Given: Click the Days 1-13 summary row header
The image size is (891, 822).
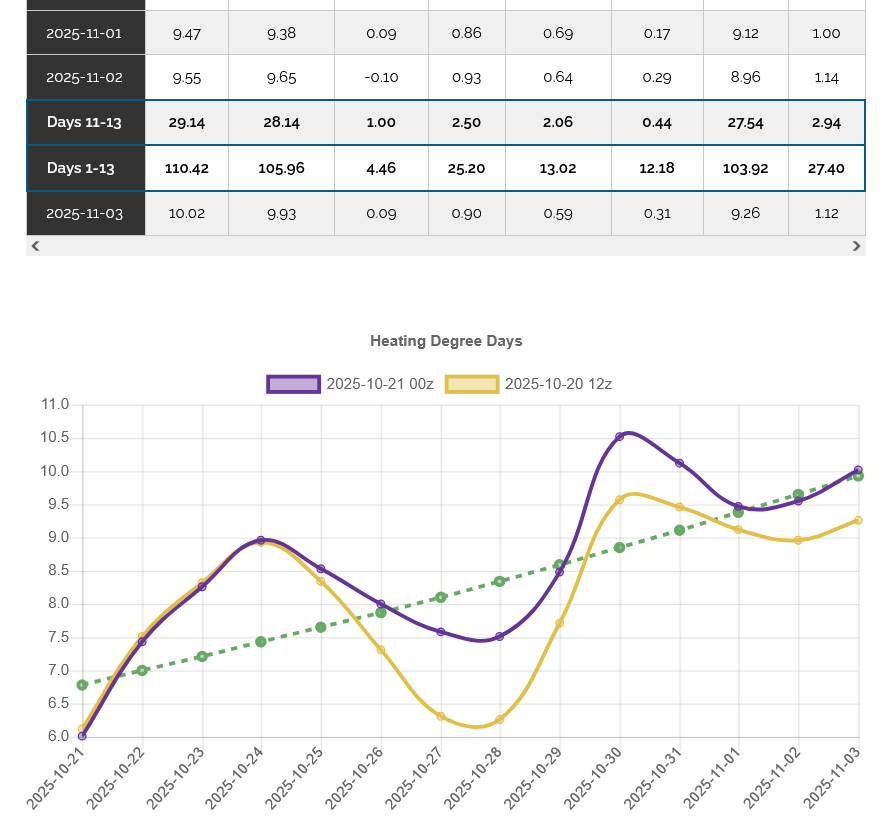Looking at the screenshot, I should (85, 168).
